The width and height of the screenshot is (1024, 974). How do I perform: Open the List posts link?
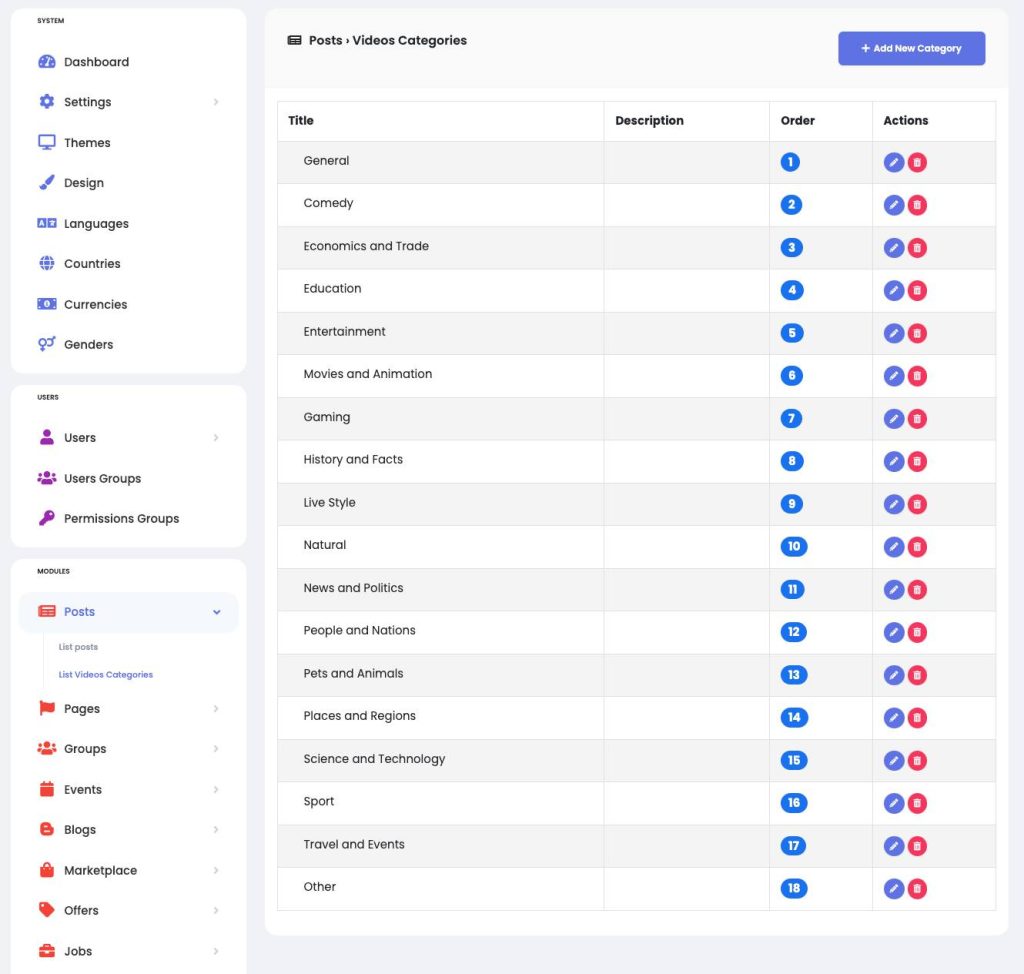click(78, 647)
